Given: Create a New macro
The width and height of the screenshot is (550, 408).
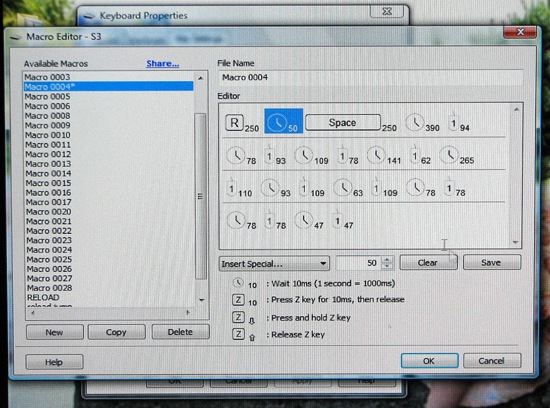Looking at the screenshot, I should (x=55, y=332).
